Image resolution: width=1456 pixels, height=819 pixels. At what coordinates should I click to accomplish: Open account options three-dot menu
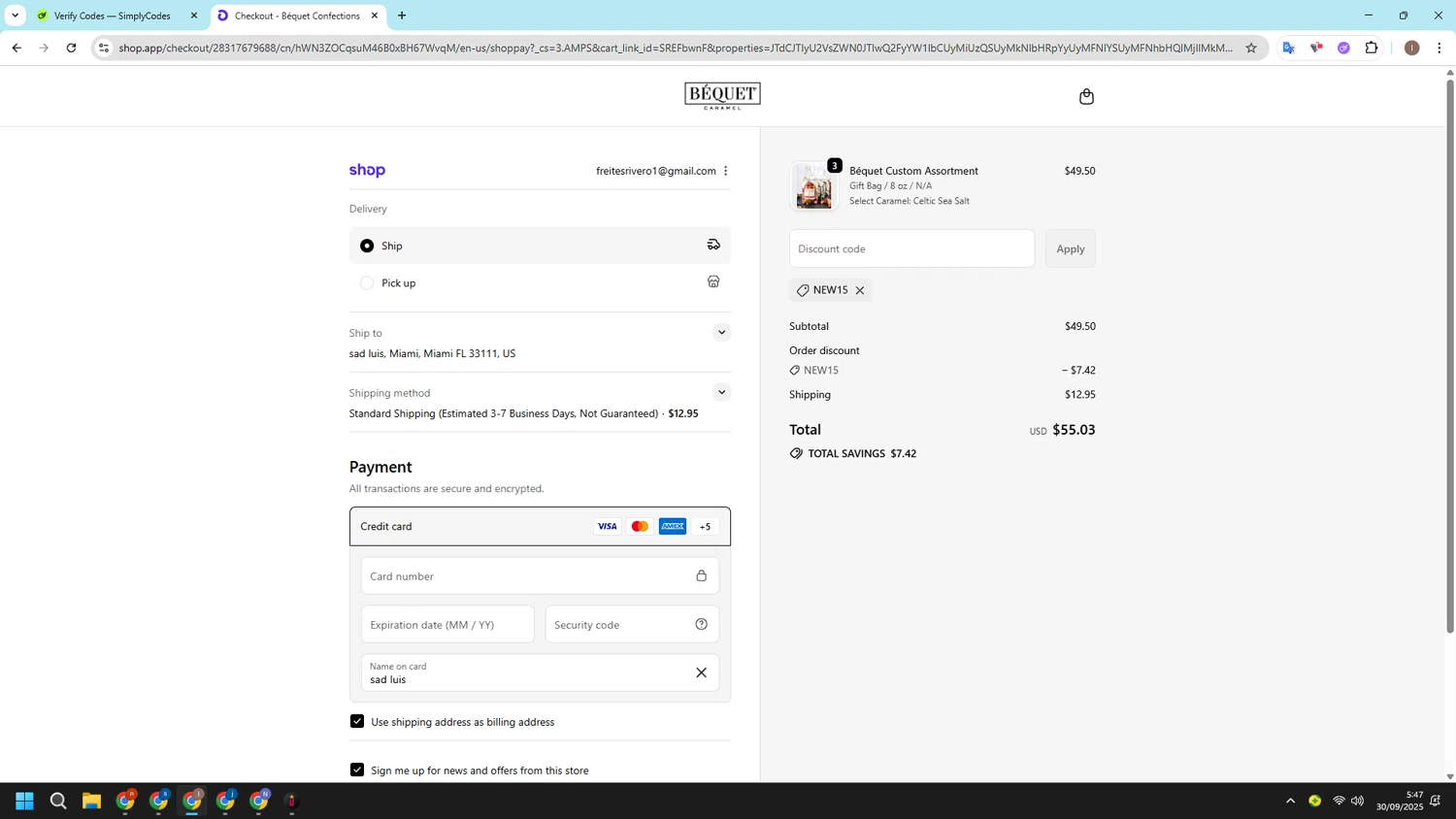726,171
